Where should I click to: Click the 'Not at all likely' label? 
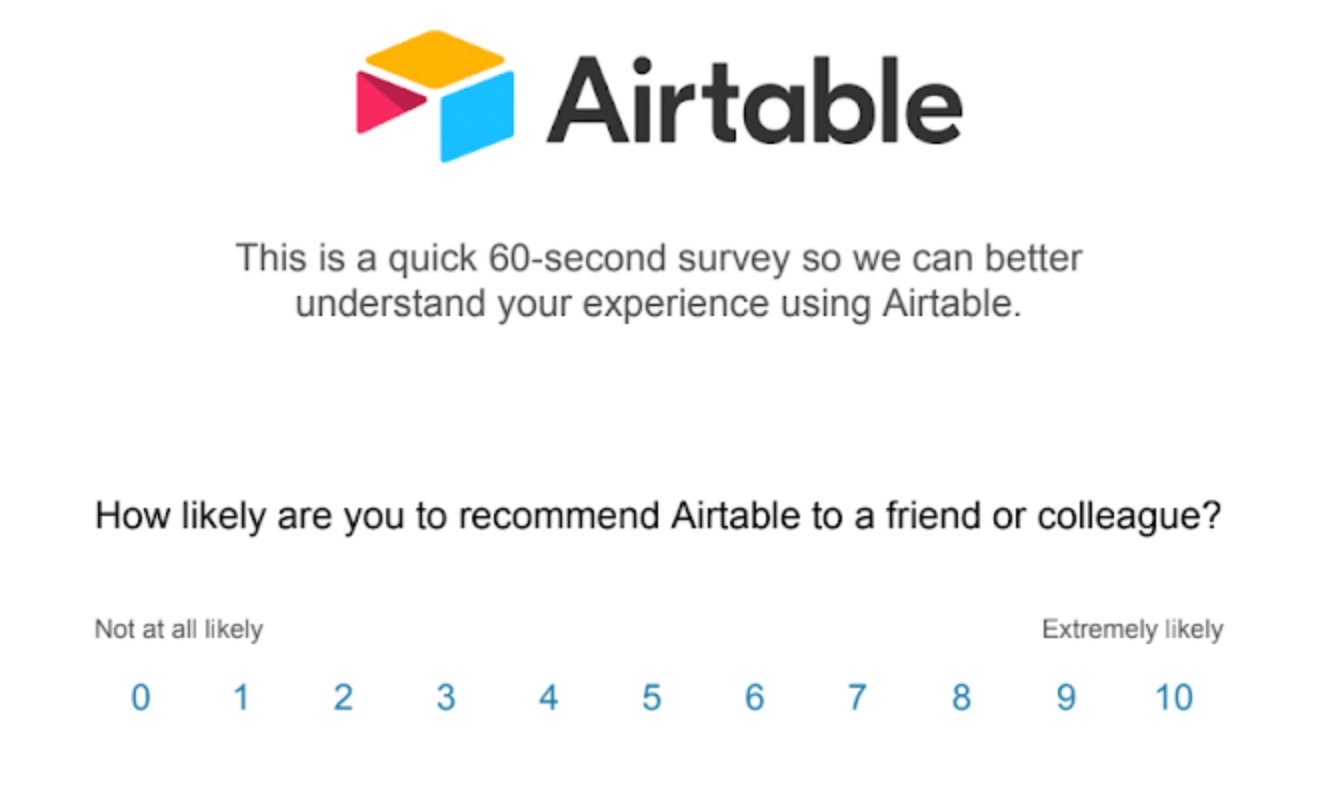coord(178,629)
